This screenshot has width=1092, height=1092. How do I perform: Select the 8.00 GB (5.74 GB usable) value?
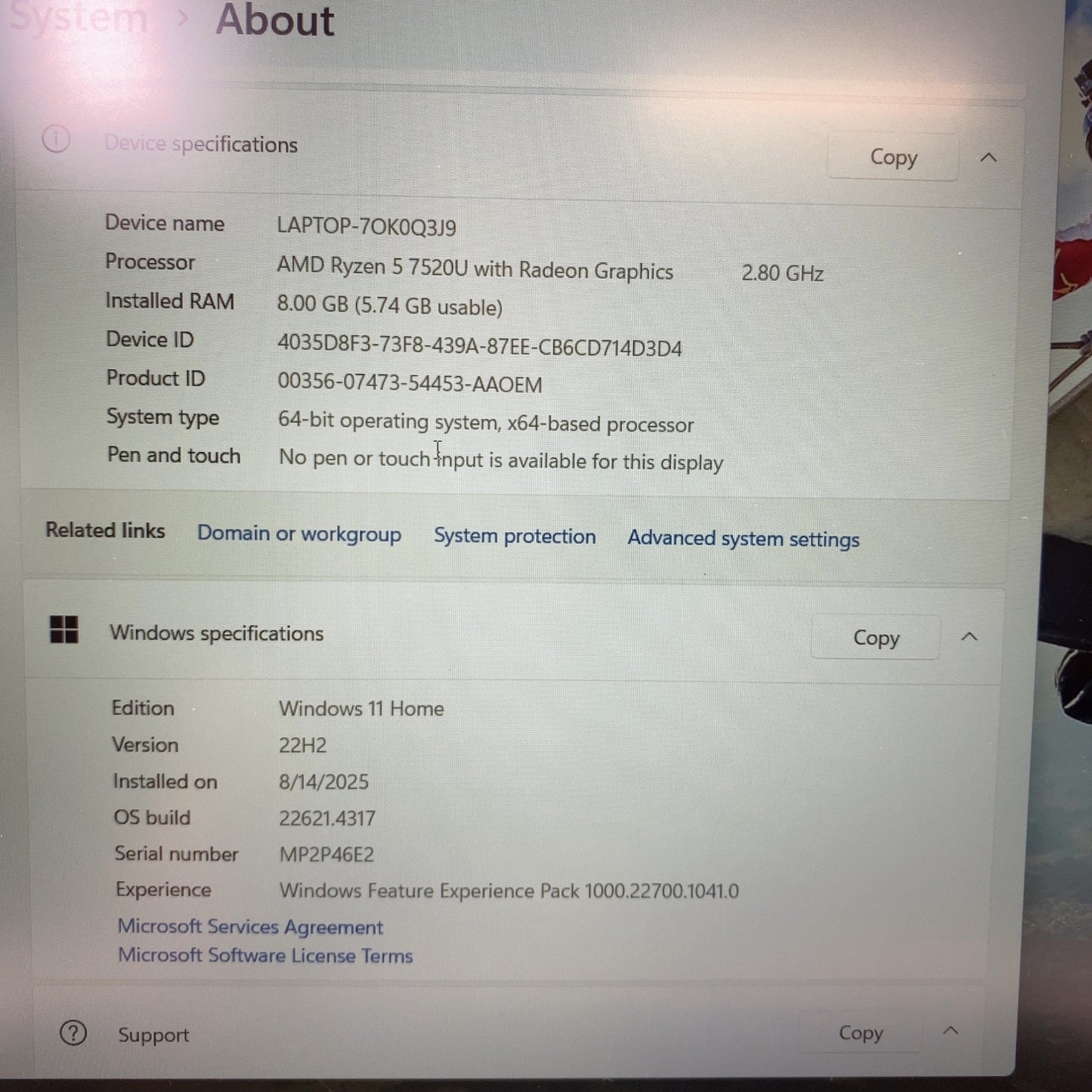click(390, 306)
